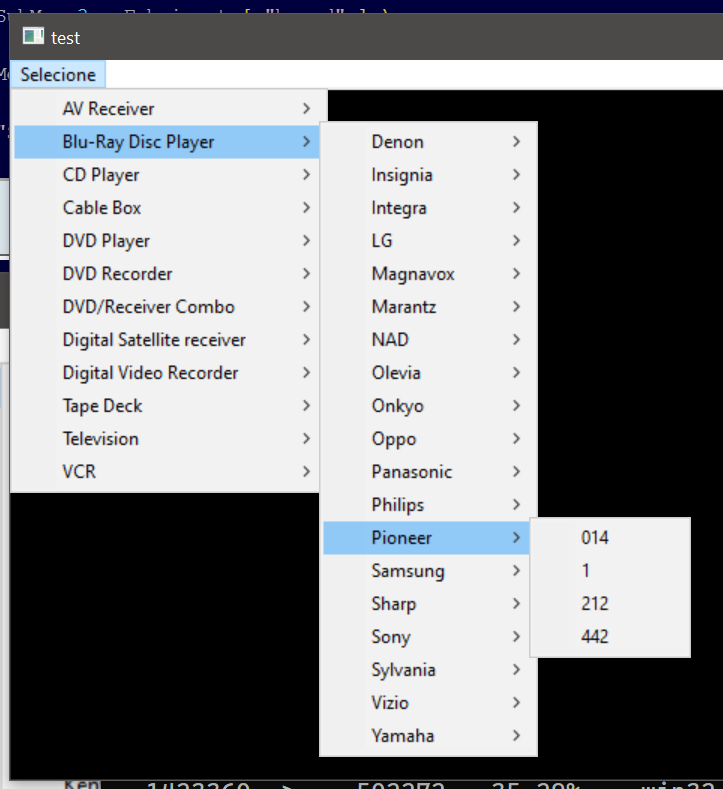Choose the Sharp brand
Screen dimensions: 723x789
click(x=428, y=604)
